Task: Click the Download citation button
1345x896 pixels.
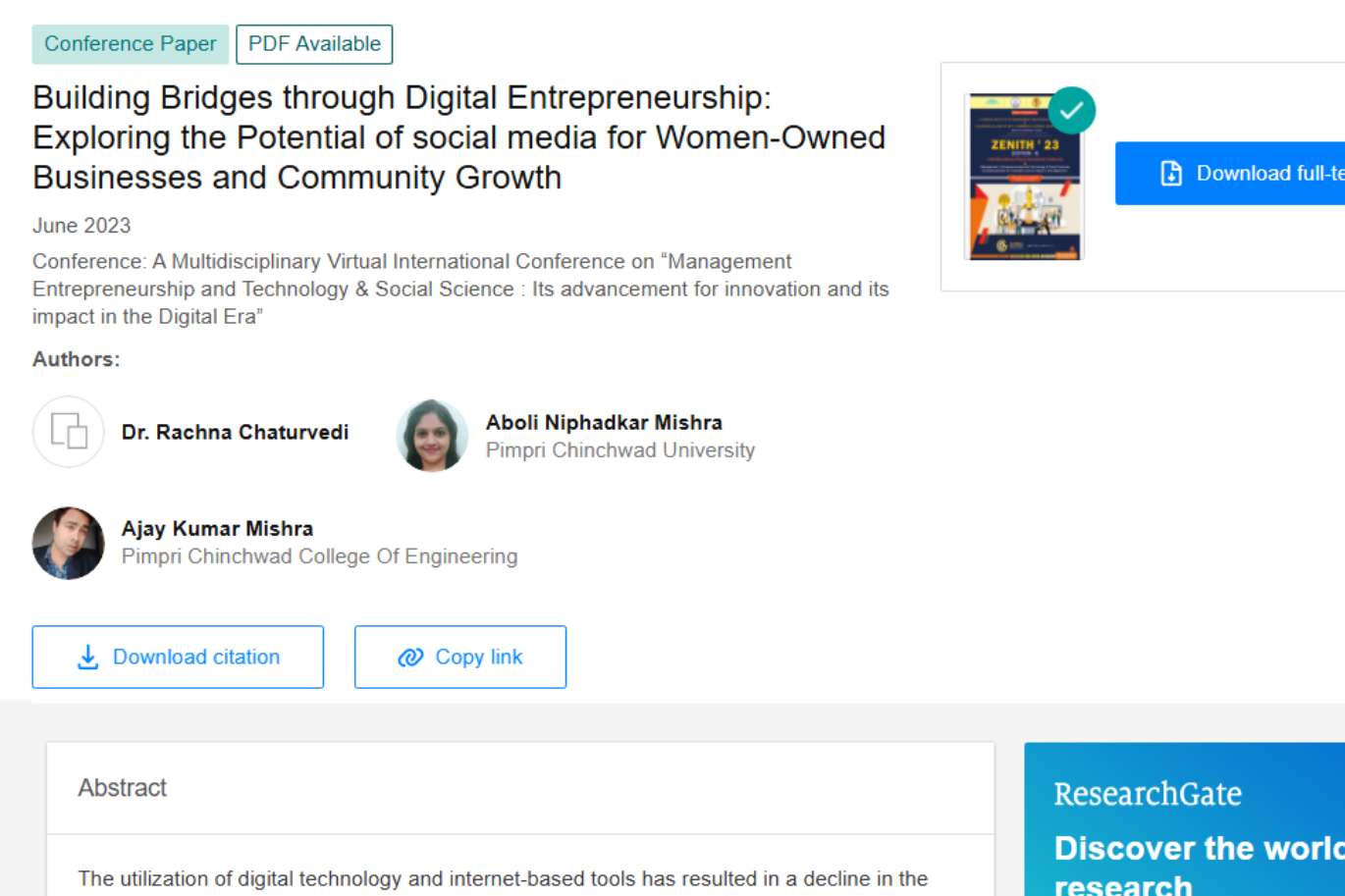Action: [178, 656]
